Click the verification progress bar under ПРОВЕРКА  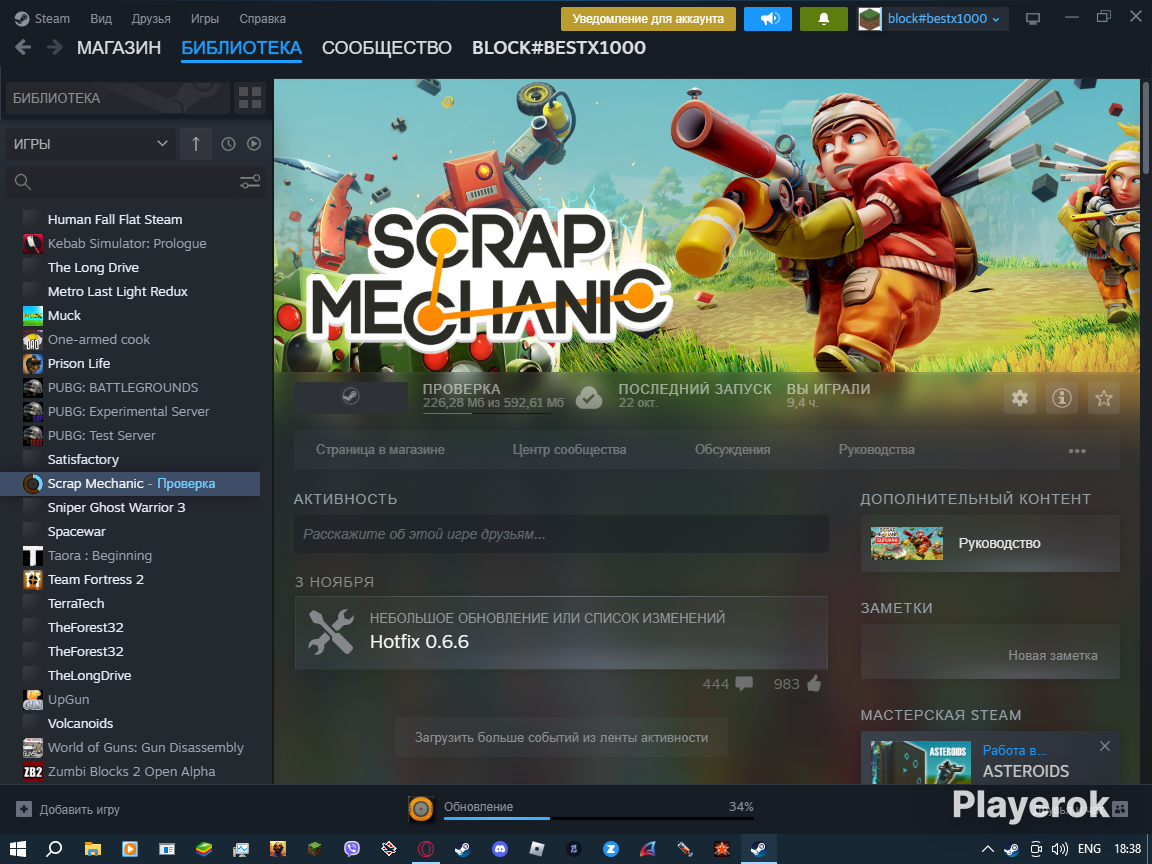pos(486,414)
